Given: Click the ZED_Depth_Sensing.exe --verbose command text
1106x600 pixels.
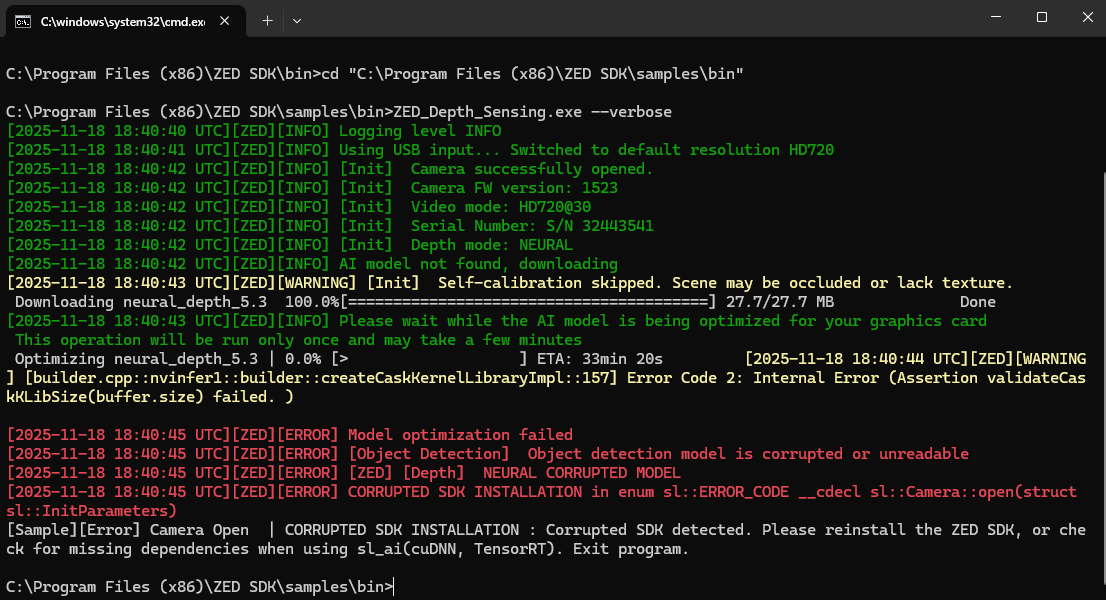Looking at the screenshot, I should point(533,112).
